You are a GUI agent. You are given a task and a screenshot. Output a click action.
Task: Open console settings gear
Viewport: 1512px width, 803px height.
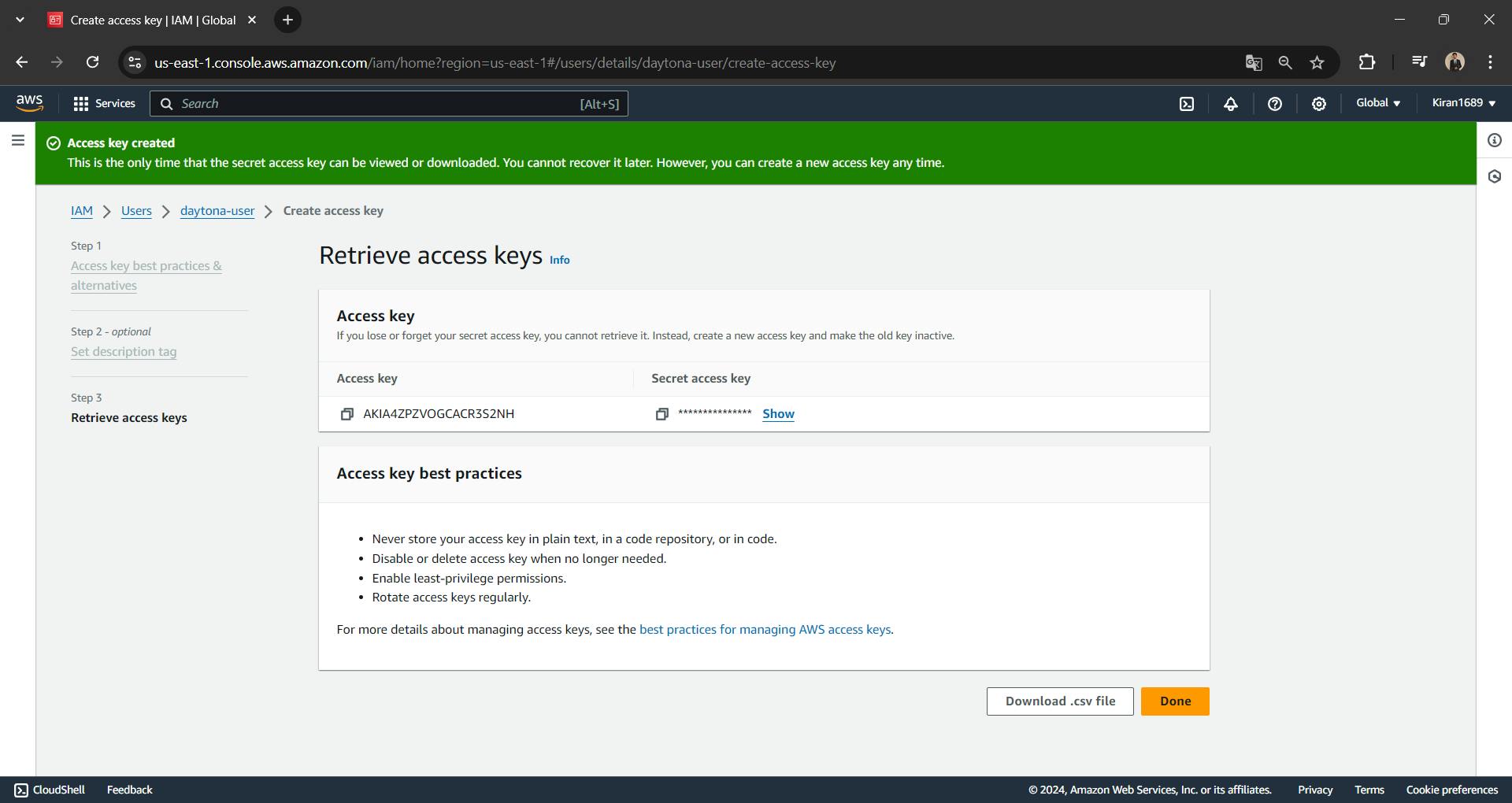(x=1319, y=104)
